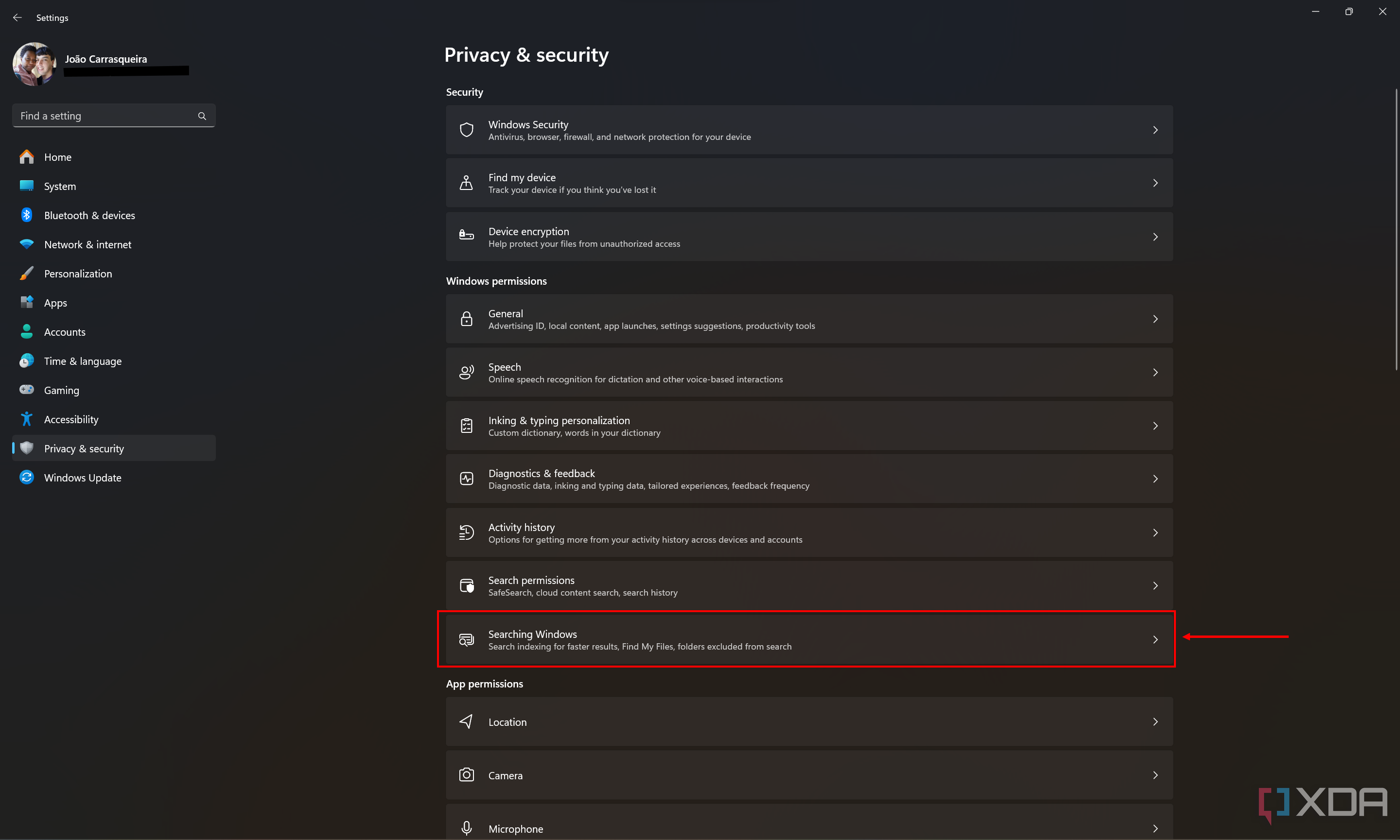Viewport: 1400px width, 840px height.
Task: Click the Speech recognition icon
Action: pos(466,372)
